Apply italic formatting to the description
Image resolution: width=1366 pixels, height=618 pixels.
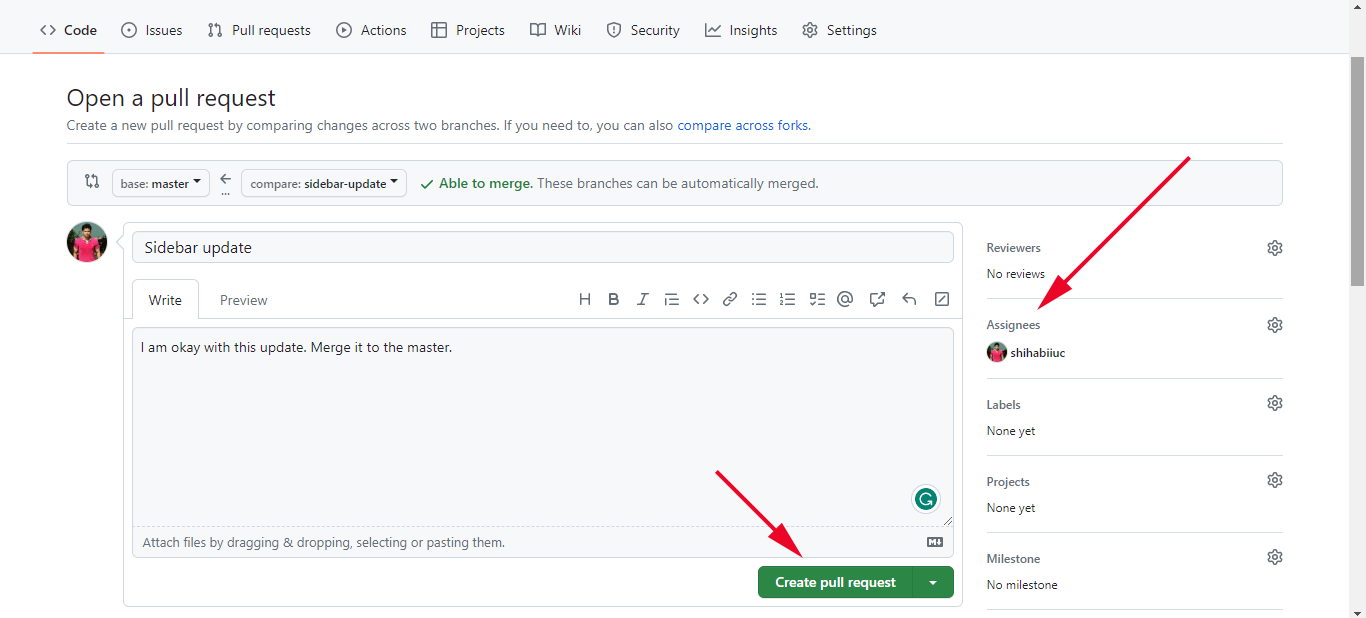pos(642,298)
